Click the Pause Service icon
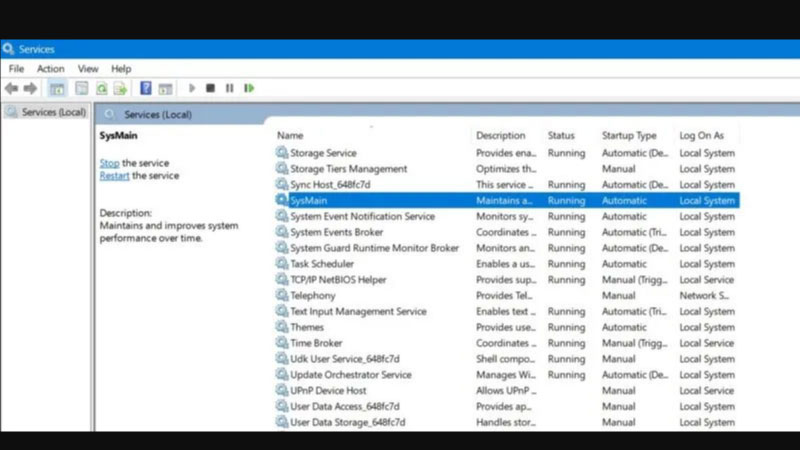Viewport: 800px width, 450px height. pyautogui.click(x=230, y=88)
